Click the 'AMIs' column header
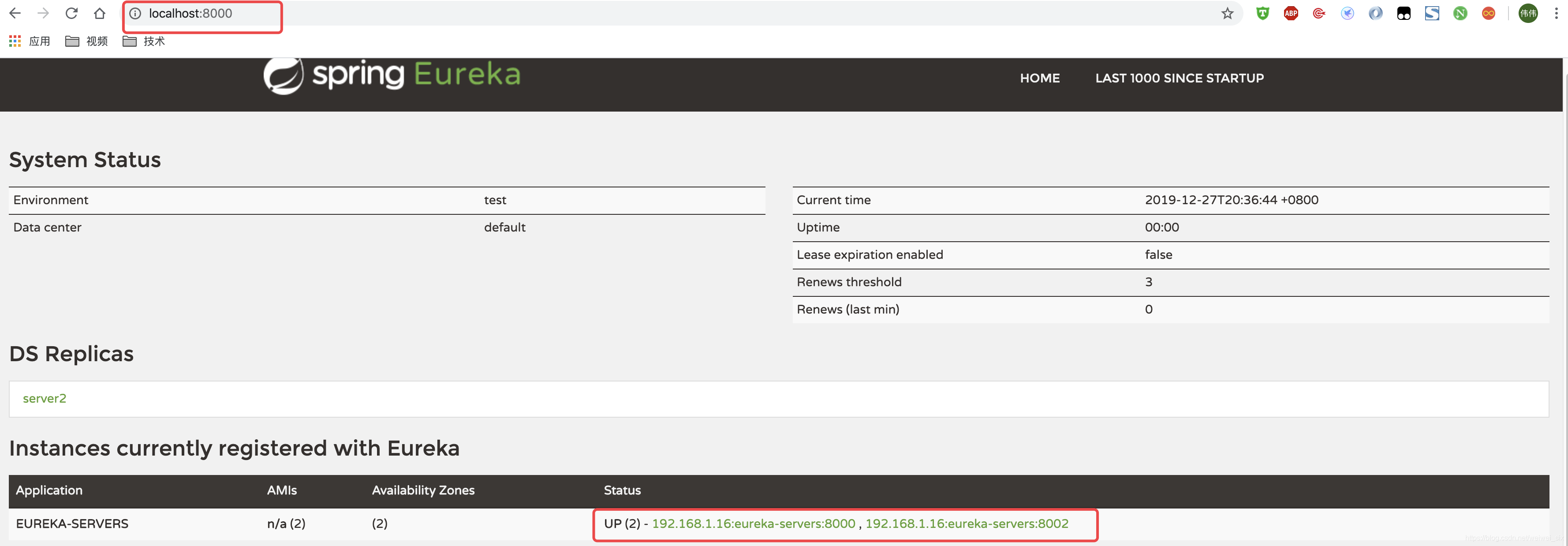This screenshot has width=1568, height=546. (282, 490)
